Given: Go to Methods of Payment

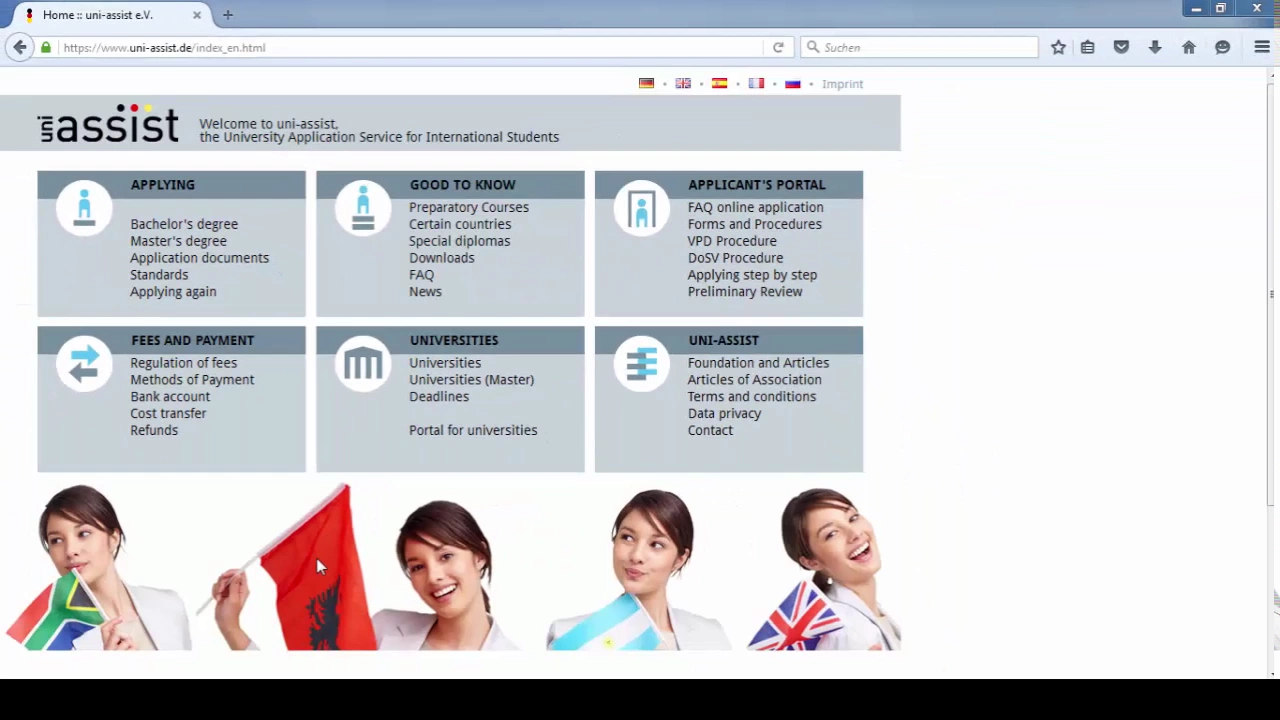Looking at the screenshot, I should pyautogui.click(x=192, y=380).
